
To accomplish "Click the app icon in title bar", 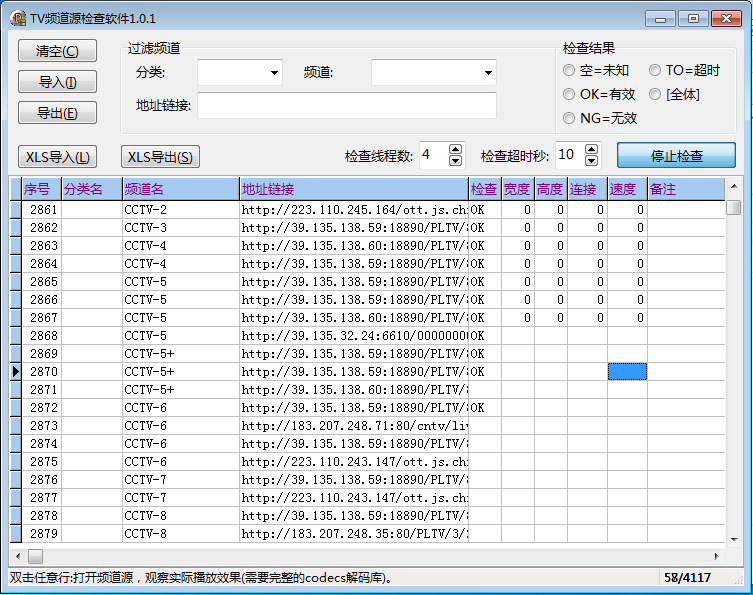I will point(18,18).
